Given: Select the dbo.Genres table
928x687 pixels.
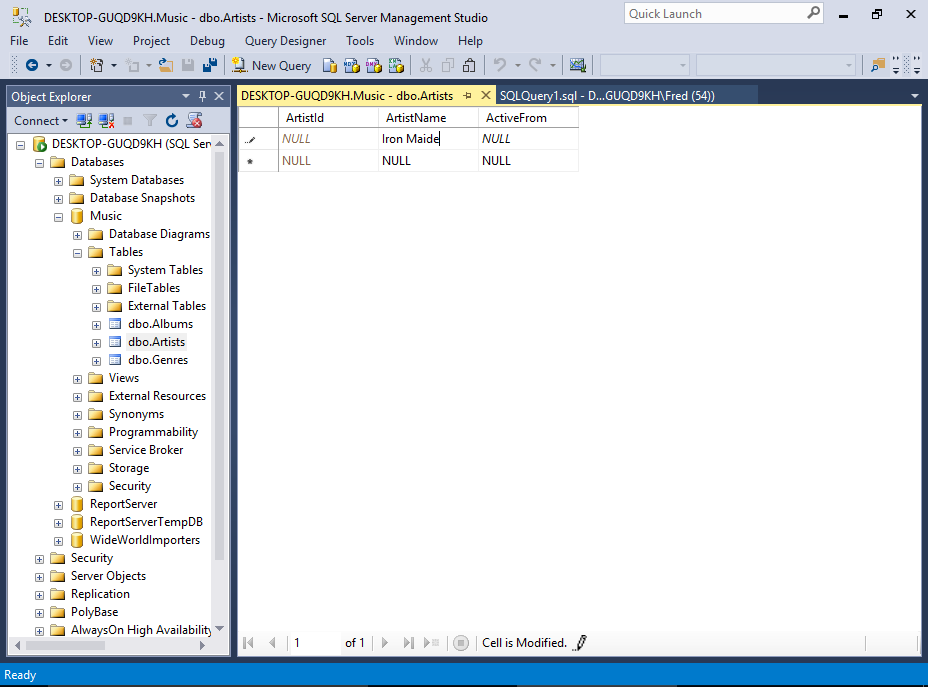Looking at the screenshot, I should pyautogui.click(x=160, y=359).
